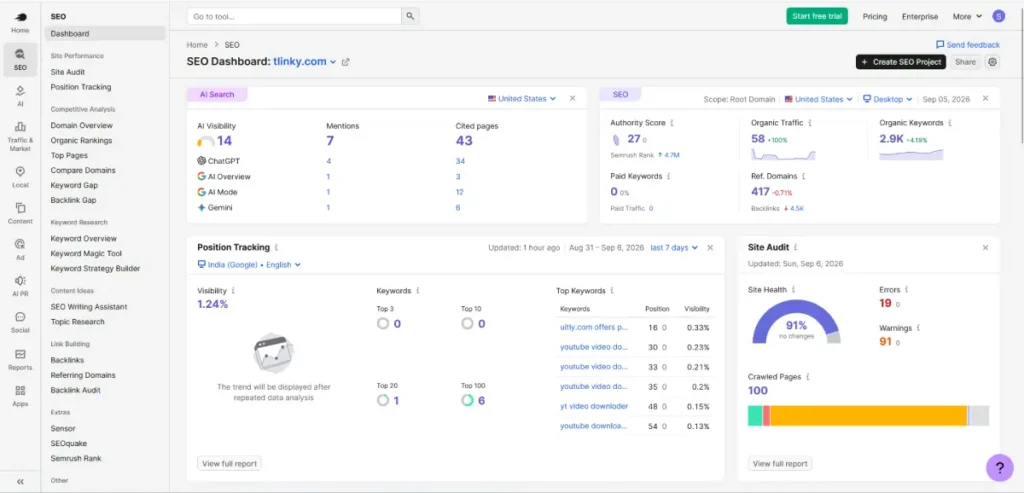
Task: Open Pricing in header
Action: click(x=874, y=16)
